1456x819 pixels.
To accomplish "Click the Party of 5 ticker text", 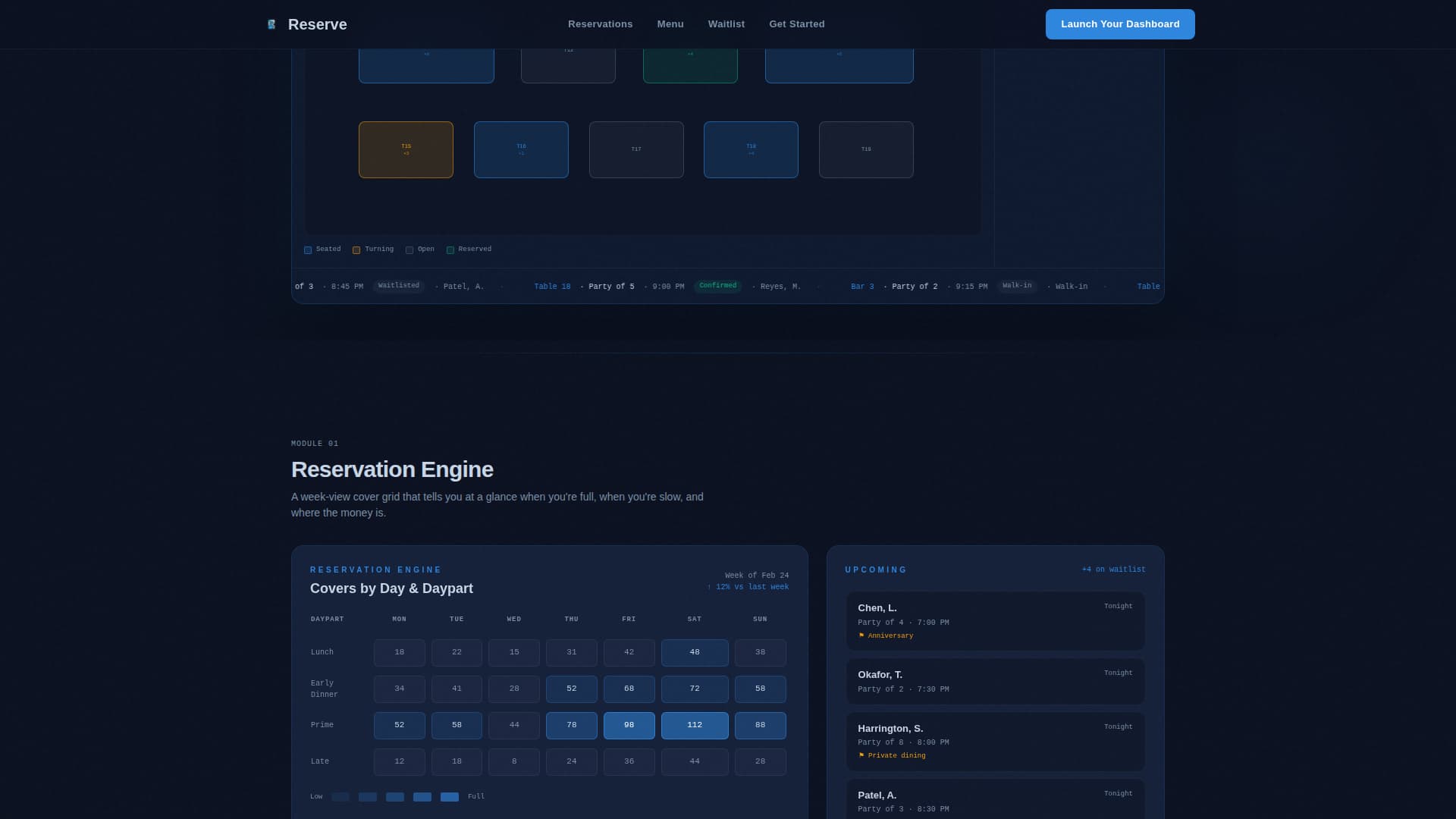I will (x=611, y=287).
